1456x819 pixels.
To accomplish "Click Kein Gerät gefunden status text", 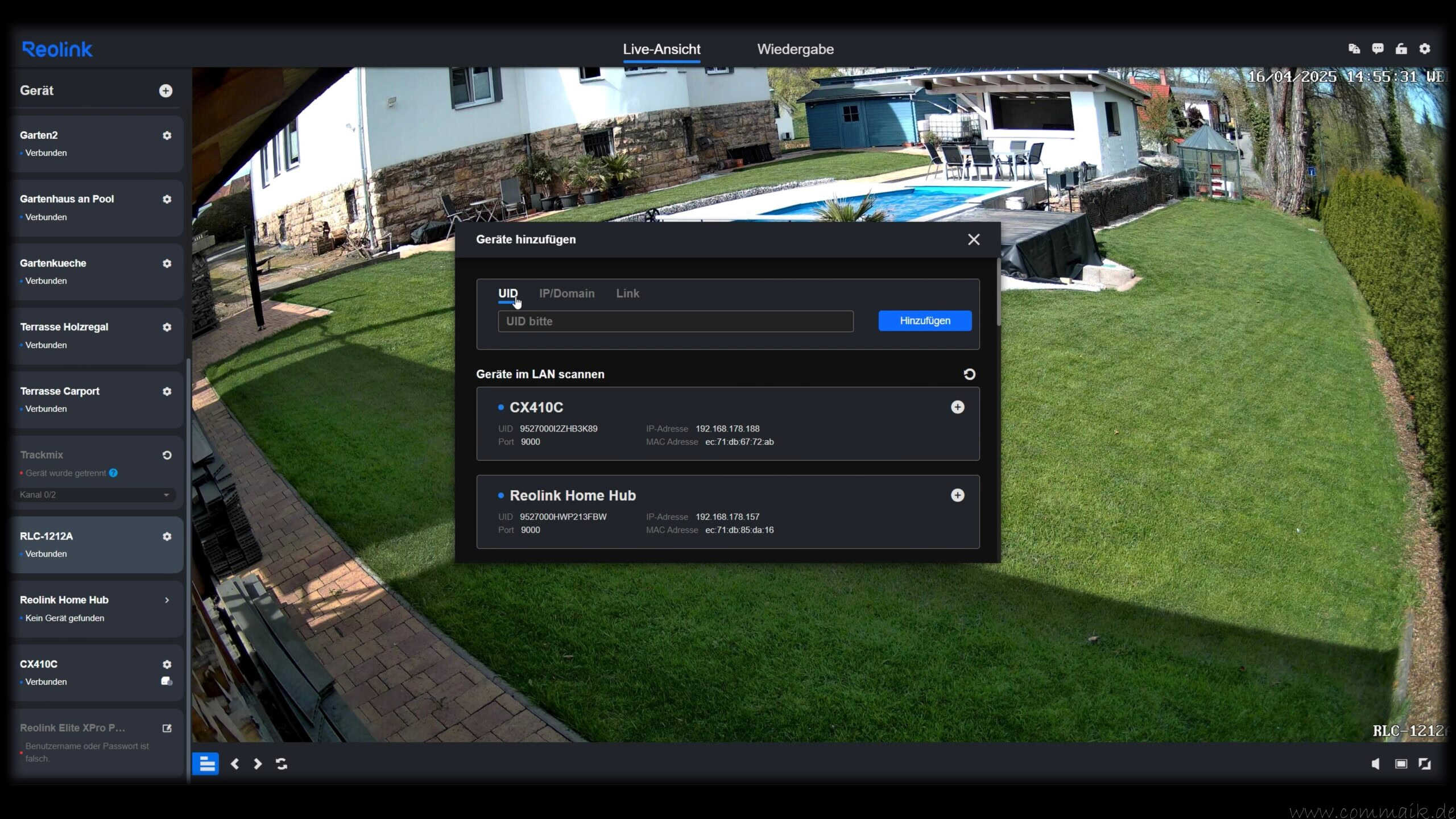I will [x=65, y=618].
